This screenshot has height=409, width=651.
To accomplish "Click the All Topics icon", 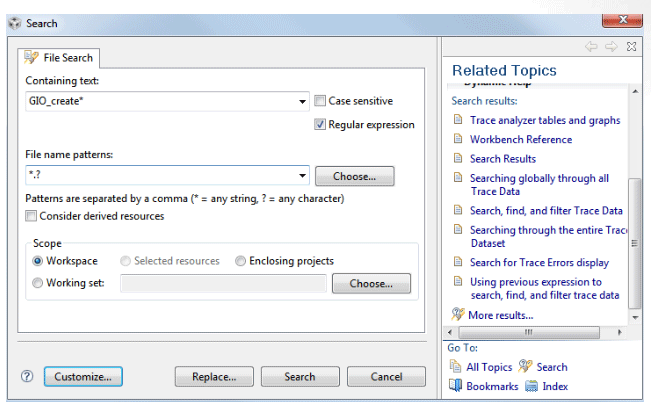I will [x=456, y=367].
